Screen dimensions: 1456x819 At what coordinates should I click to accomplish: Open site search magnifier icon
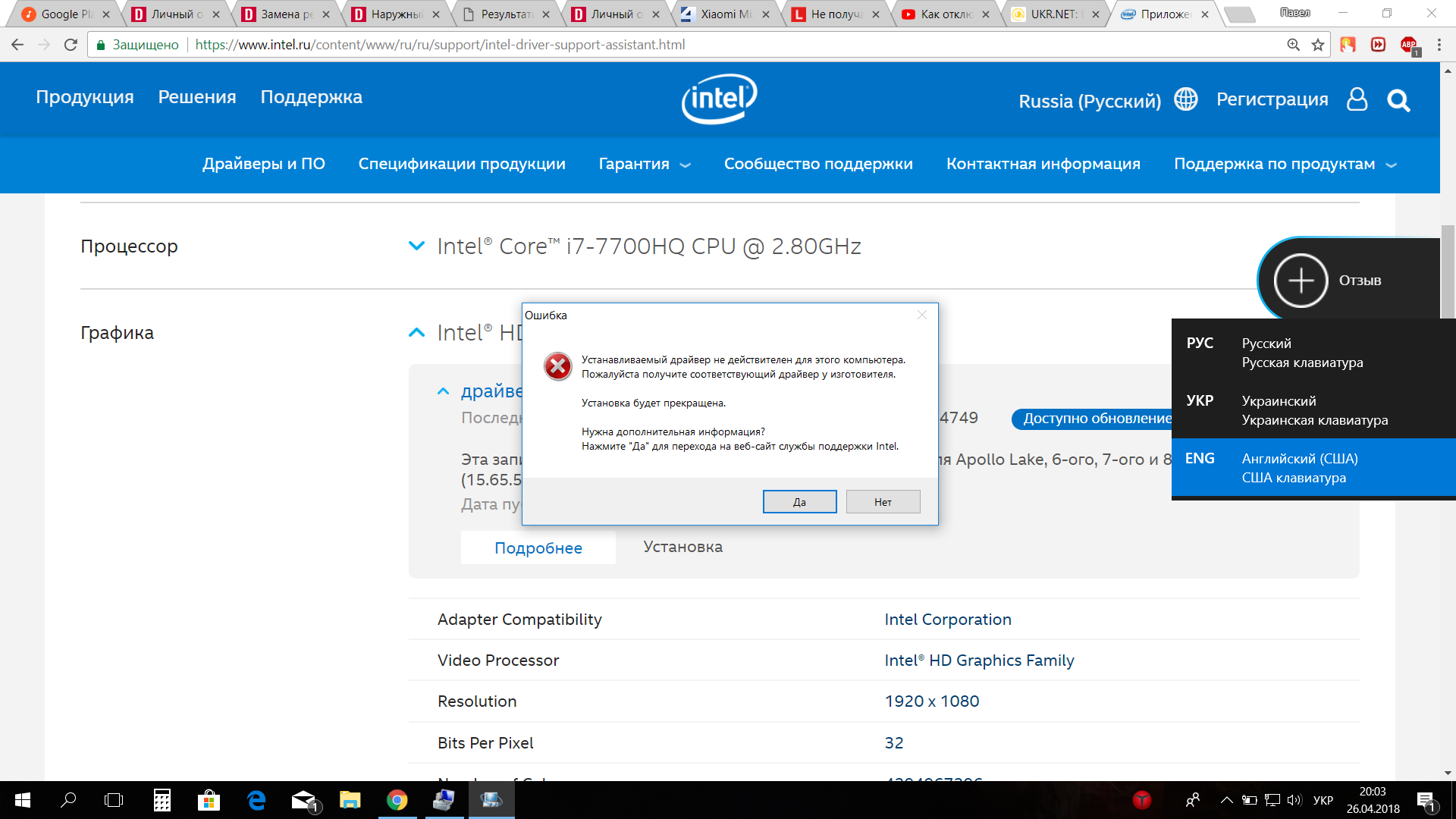coord(1398,100)
